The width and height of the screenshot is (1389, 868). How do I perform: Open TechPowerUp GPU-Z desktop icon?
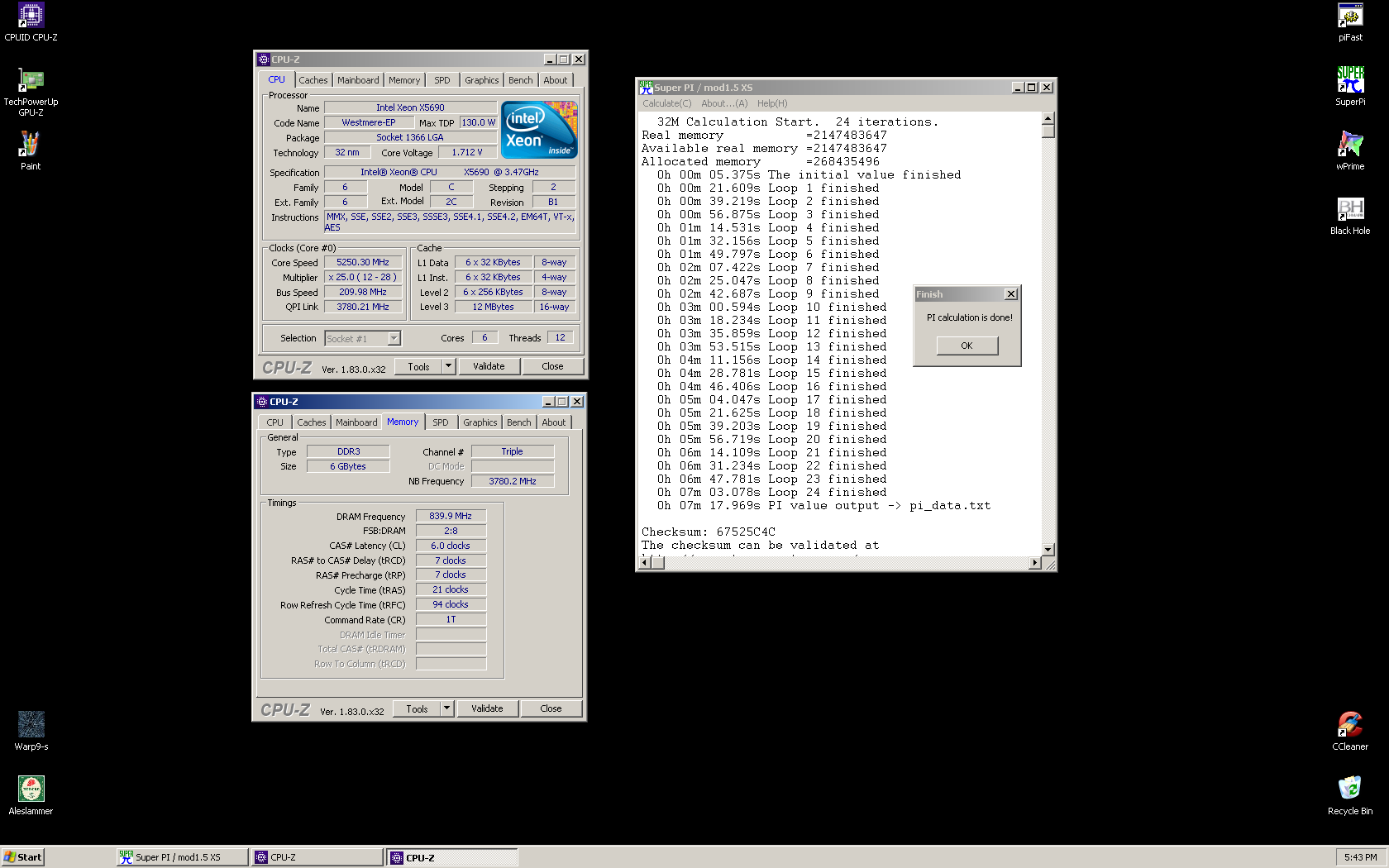[x=31, y=92]
